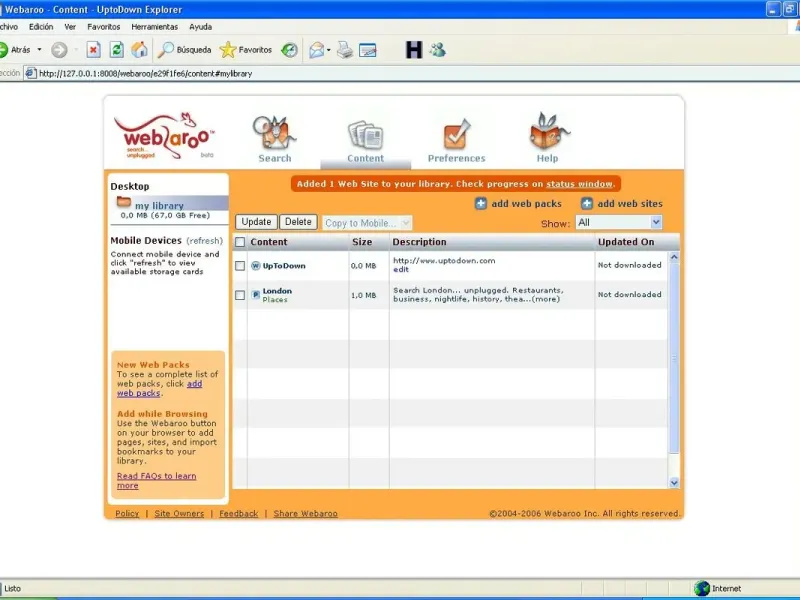This screenshot has height=600, width=800.
Task: Toggle the select-all Content header checkbox
Action: 240,242
